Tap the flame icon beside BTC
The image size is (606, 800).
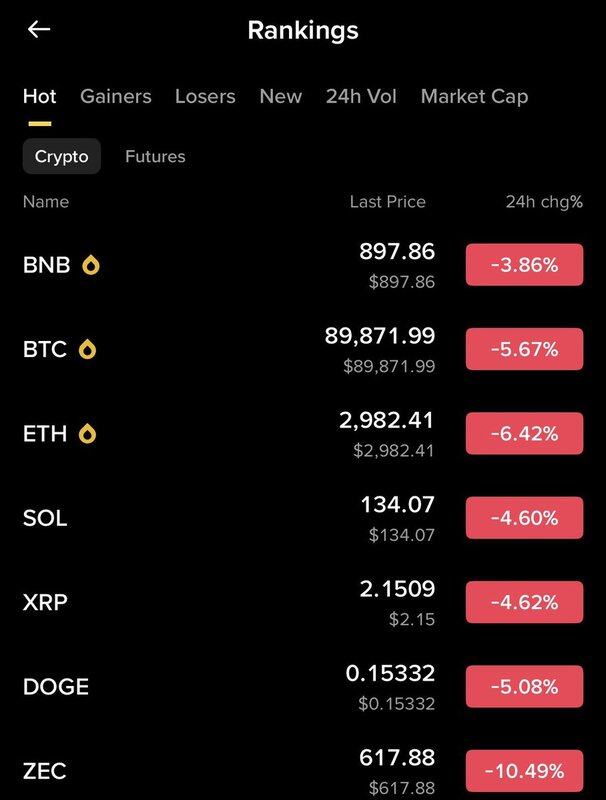pos(87,349)
